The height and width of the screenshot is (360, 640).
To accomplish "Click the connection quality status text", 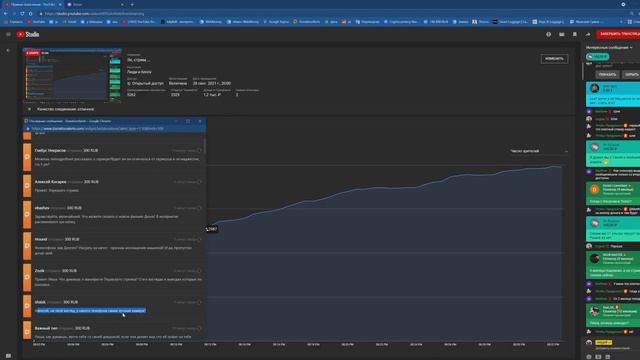I will click(65, 109).
